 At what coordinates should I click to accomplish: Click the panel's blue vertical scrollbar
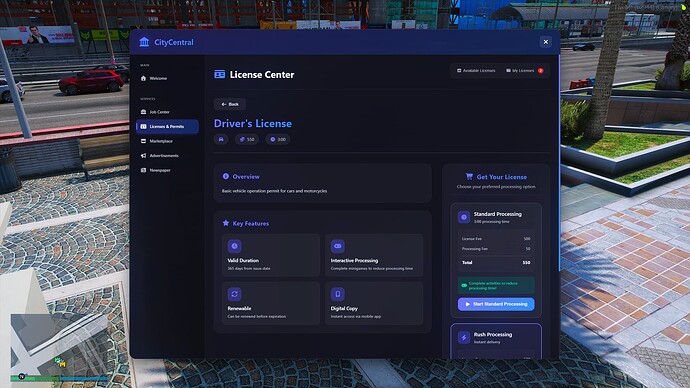[559, 163]
